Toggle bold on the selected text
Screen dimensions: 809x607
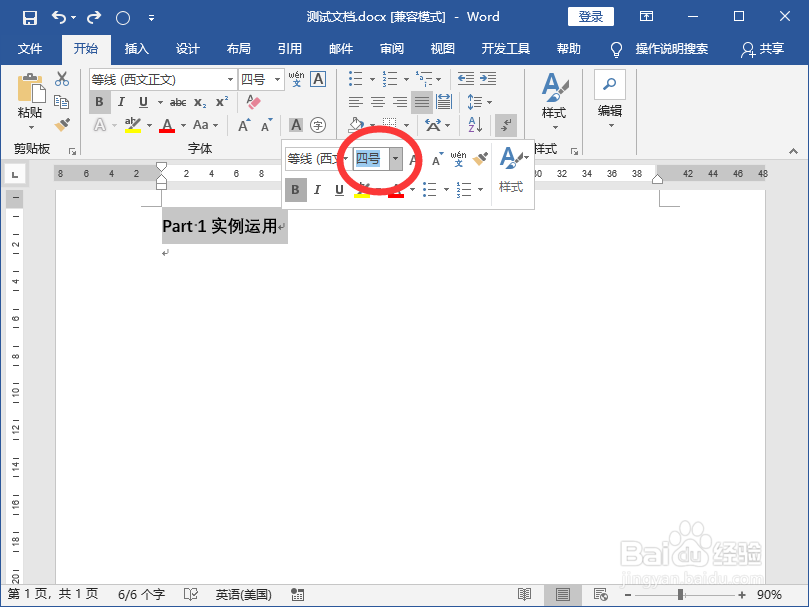coord(98,101)
